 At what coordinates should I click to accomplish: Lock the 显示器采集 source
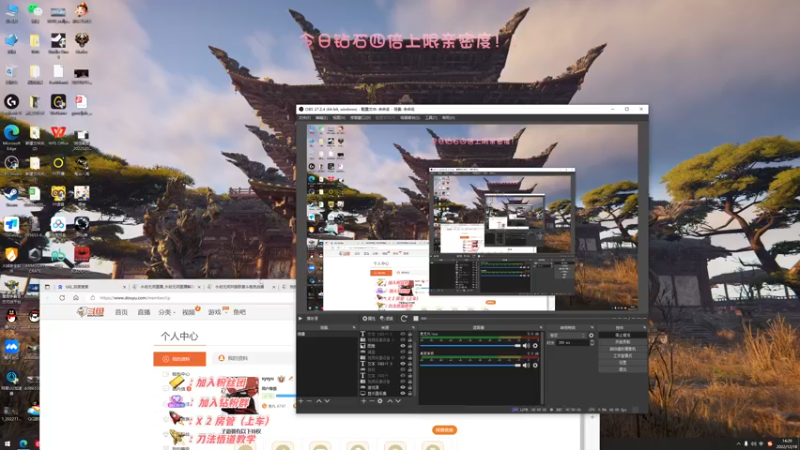pyautogui.click(x=410, y=393)
